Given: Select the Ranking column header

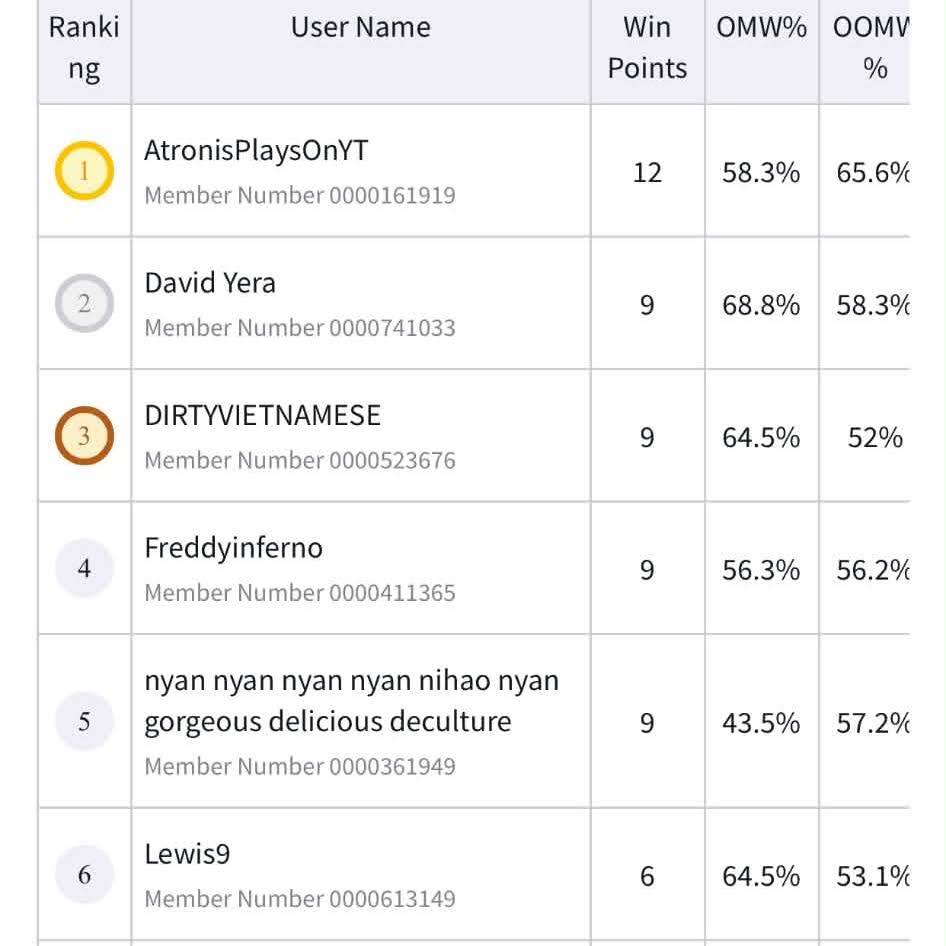Looking at the screenshot, I should pyautogui.click(x=84, y=48).
